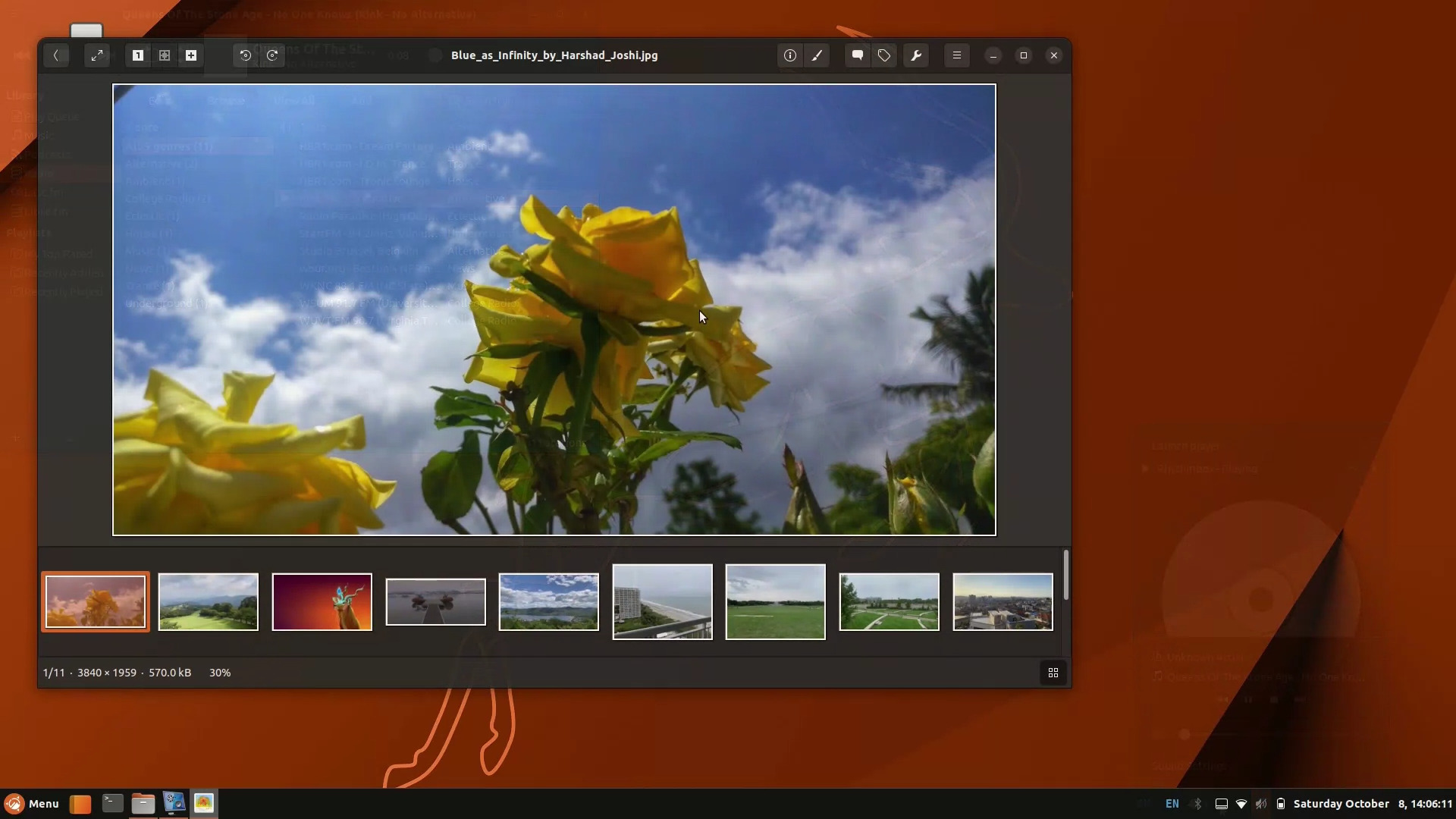The height and width of the screenshot is (819, 1456).
Task: Open the image editing brush tool
Action: click(x=817, y=55)
